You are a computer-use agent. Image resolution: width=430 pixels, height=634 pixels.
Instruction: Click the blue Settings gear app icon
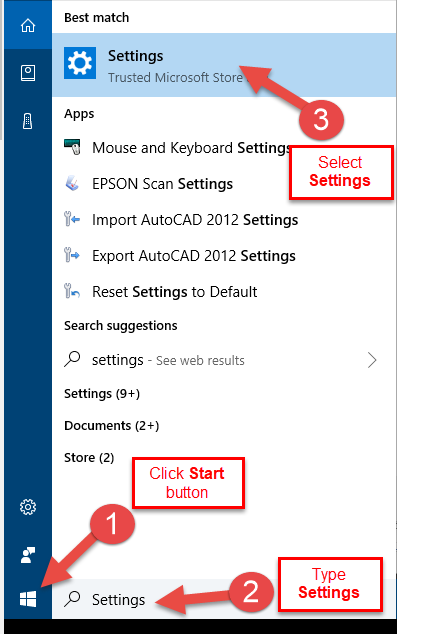[x=80, y=63]
